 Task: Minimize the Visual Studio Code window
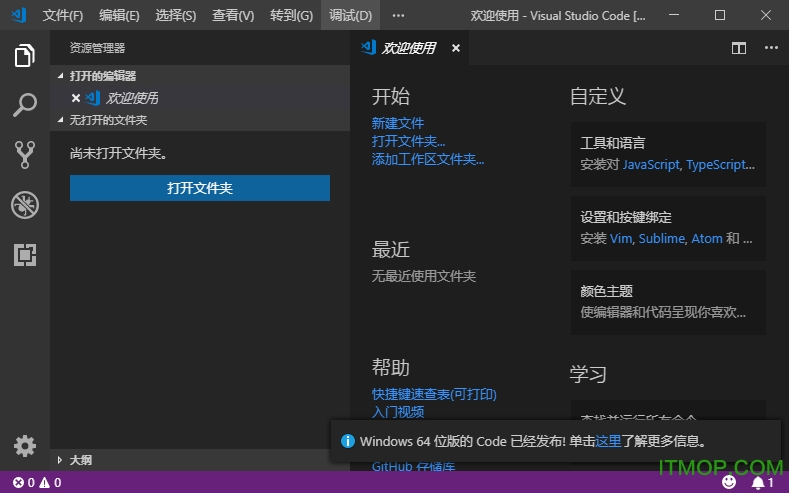click(x=674, y=16)
